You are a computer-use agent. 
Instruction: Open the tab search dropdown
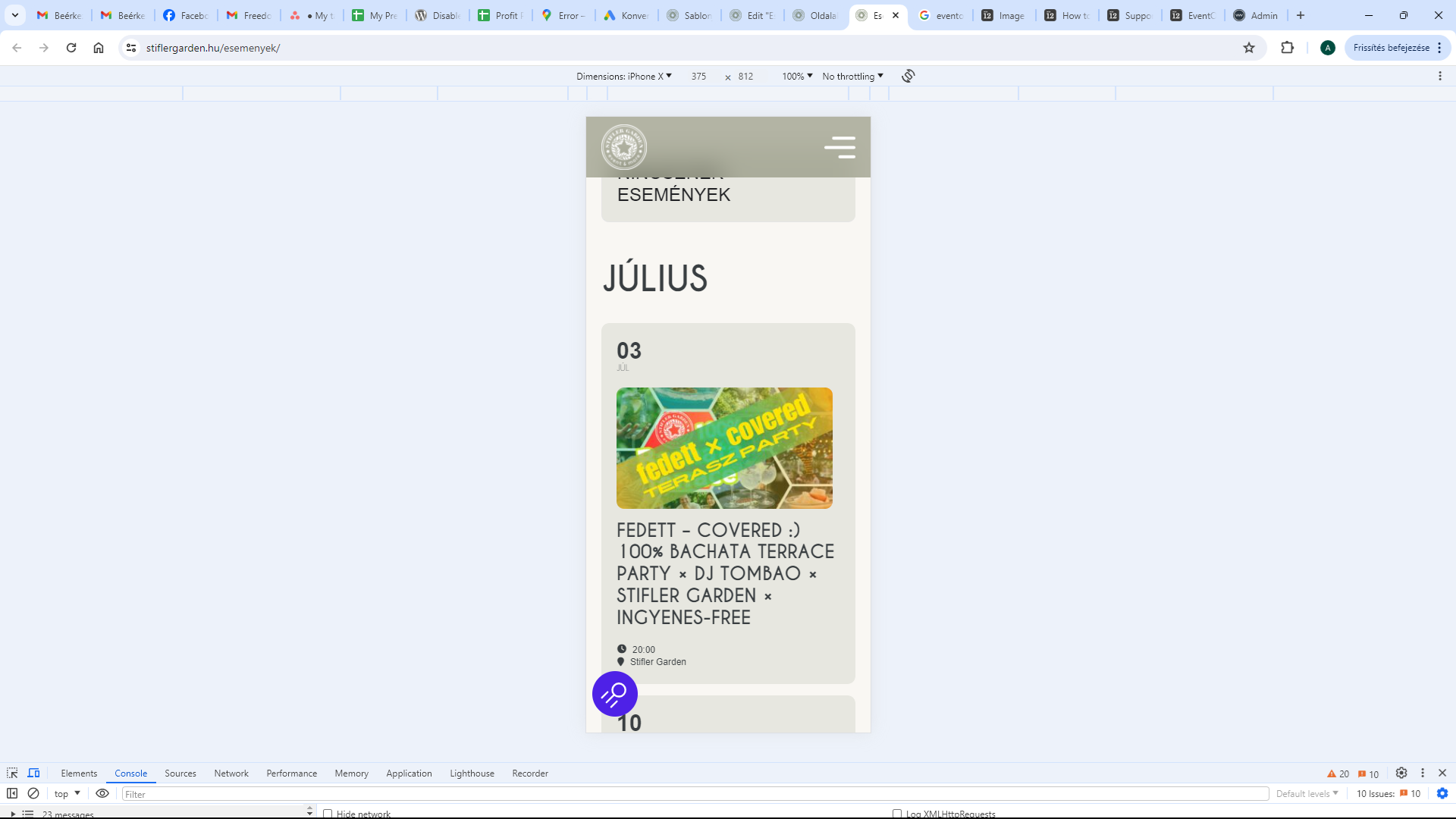(x=15, y=15)
